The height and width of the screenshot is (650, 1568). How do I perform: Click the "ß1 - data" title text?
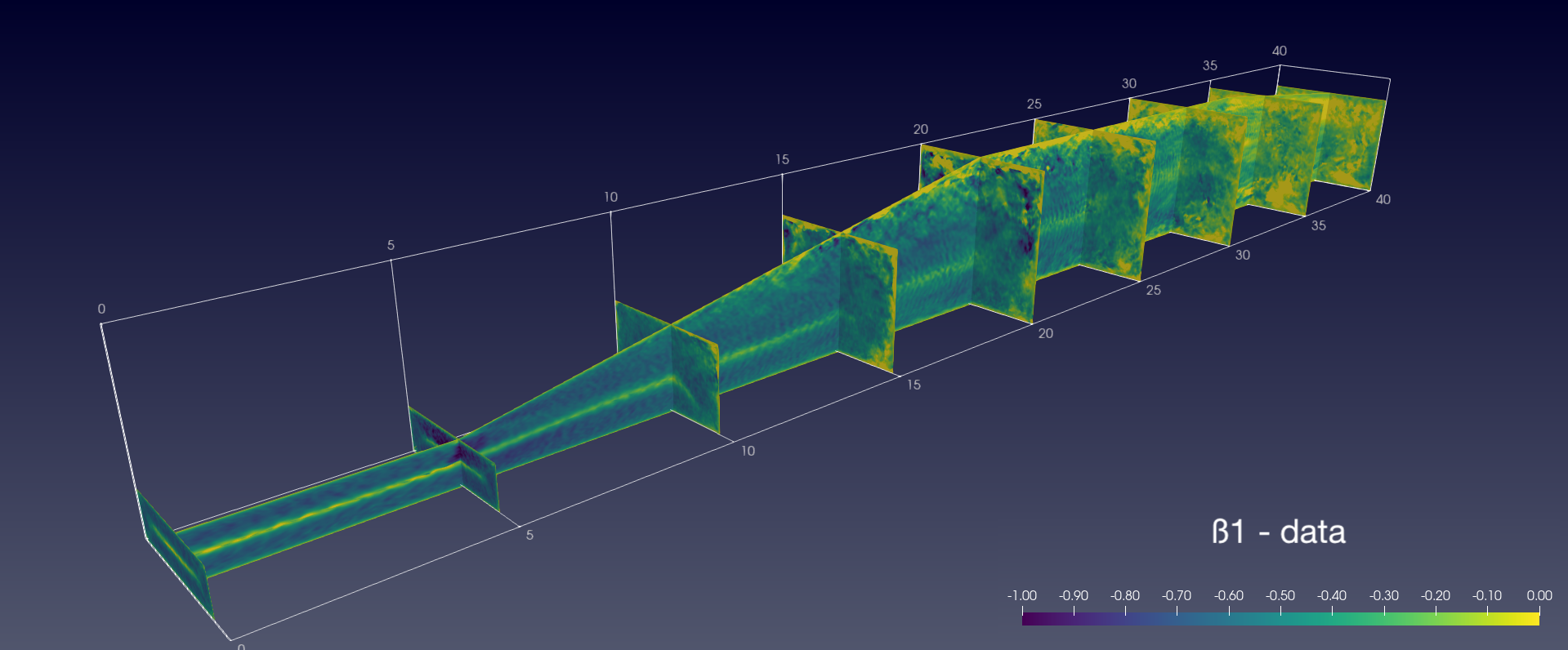[1278, 532]
